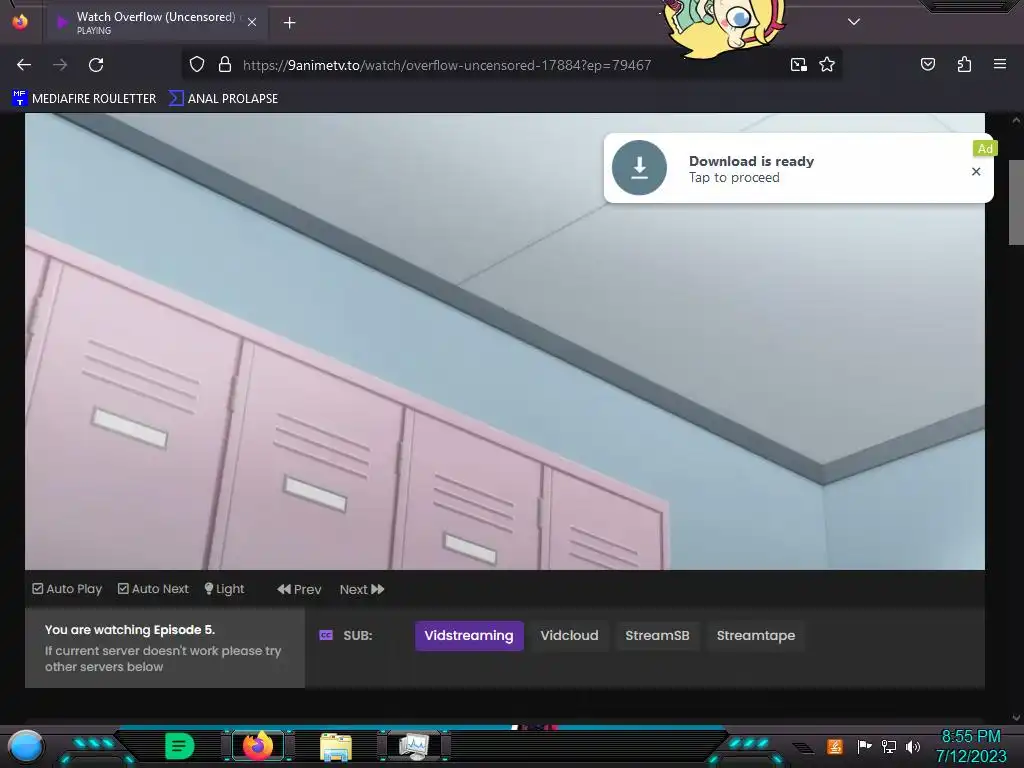
Task: Reload the current page
Action: pos(96,65)
